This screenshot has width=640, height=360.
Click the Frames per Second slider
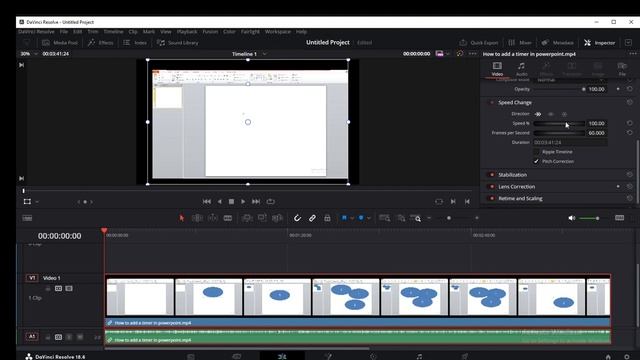[559, 133]
